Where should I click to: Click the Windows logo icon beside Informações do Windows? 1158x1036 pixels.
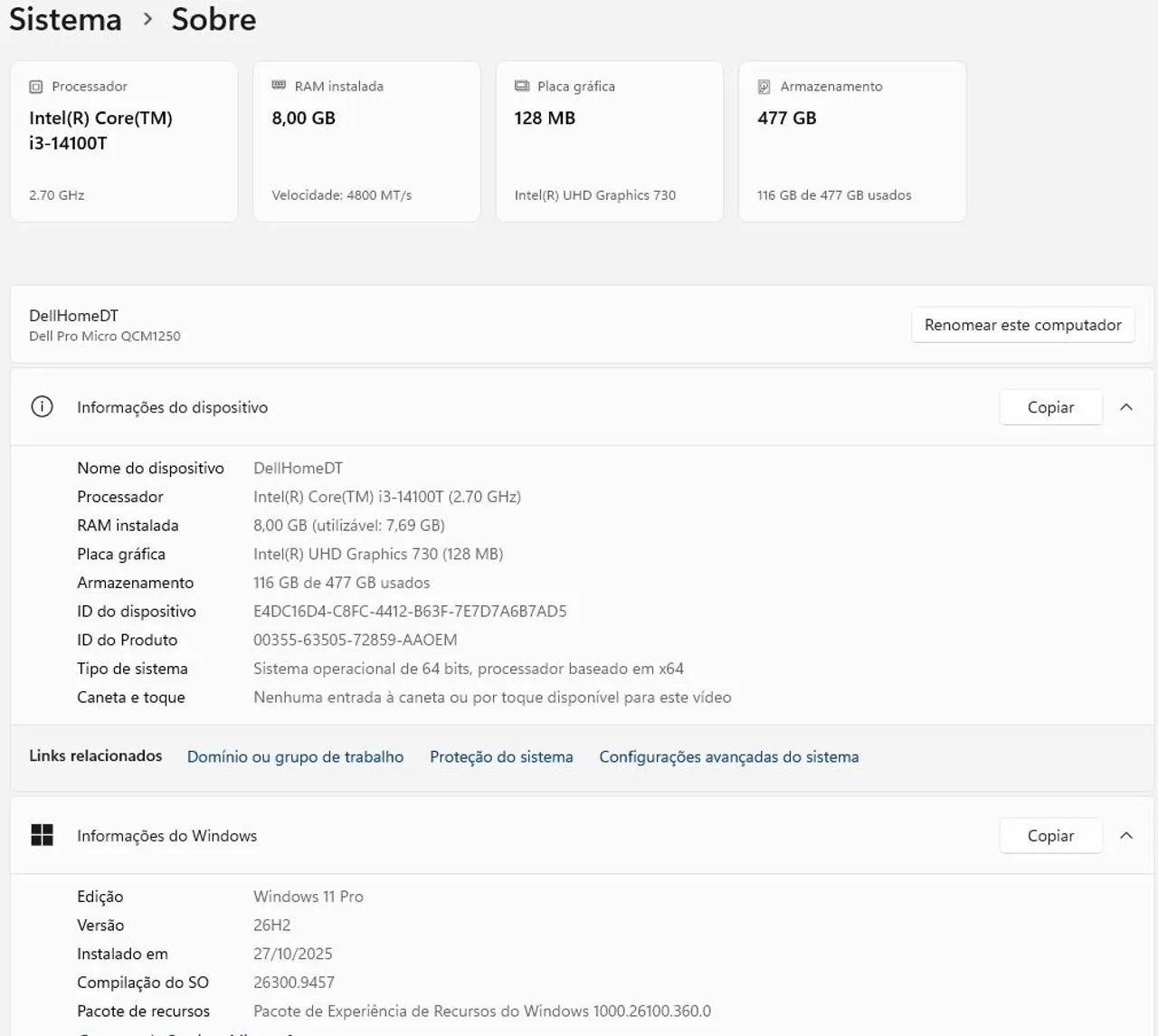tap(42, 835)
